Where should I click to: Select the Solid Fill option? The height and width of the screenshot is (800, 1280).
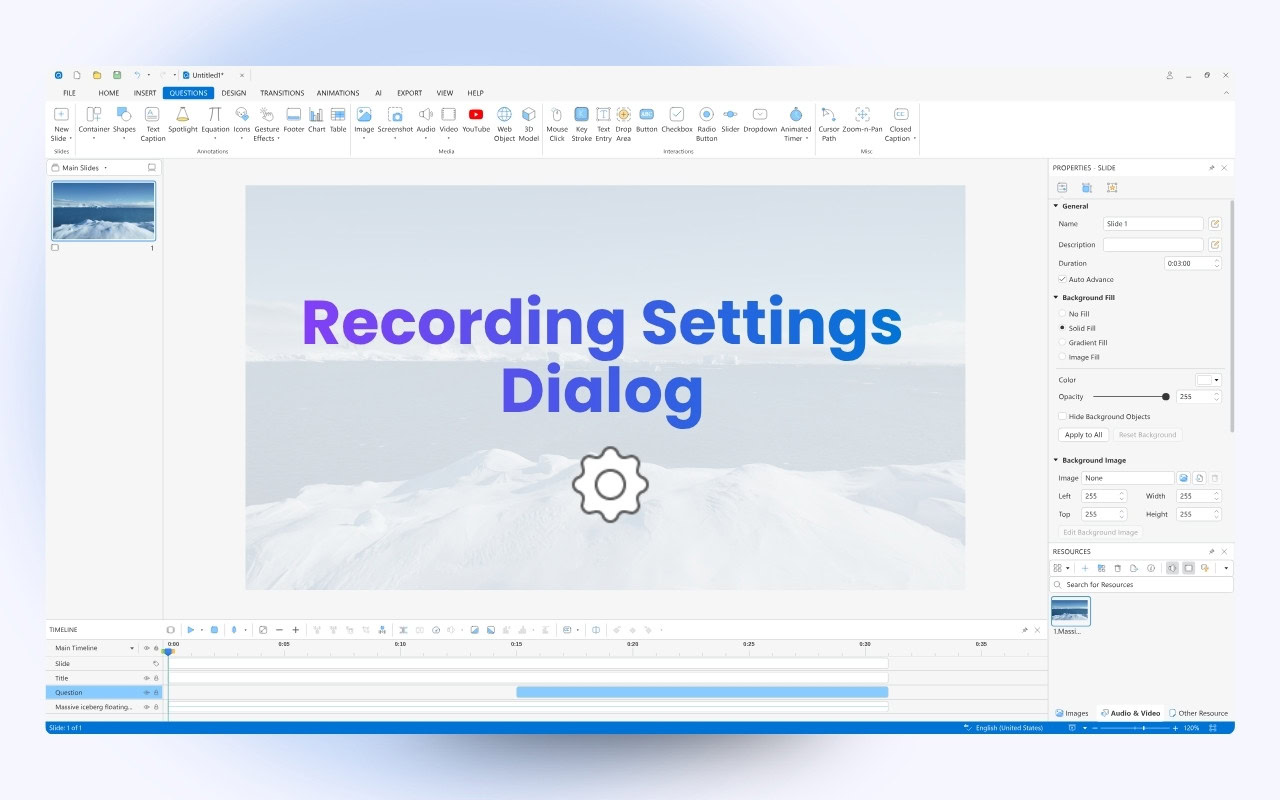[1062, 328]
